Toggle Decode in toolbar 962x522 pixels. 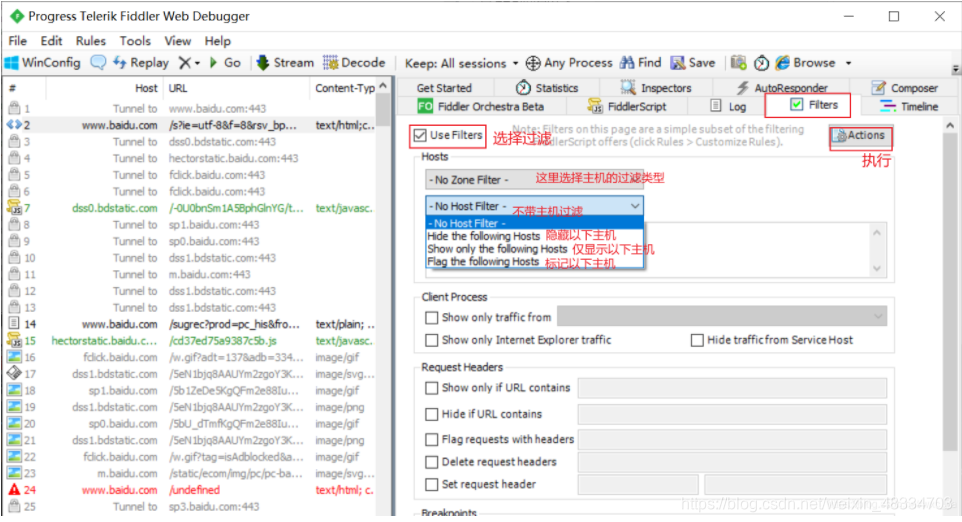point(354,63)
